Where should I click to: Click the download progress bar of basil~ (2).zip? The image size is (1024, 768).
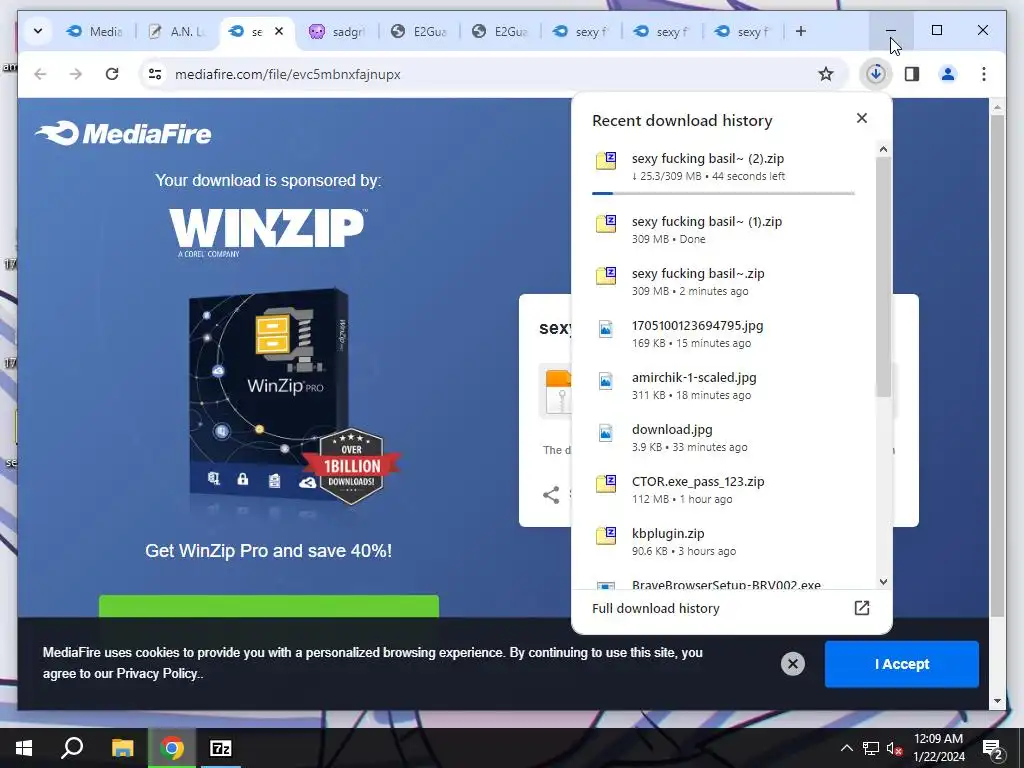click(x=723, y=193)
